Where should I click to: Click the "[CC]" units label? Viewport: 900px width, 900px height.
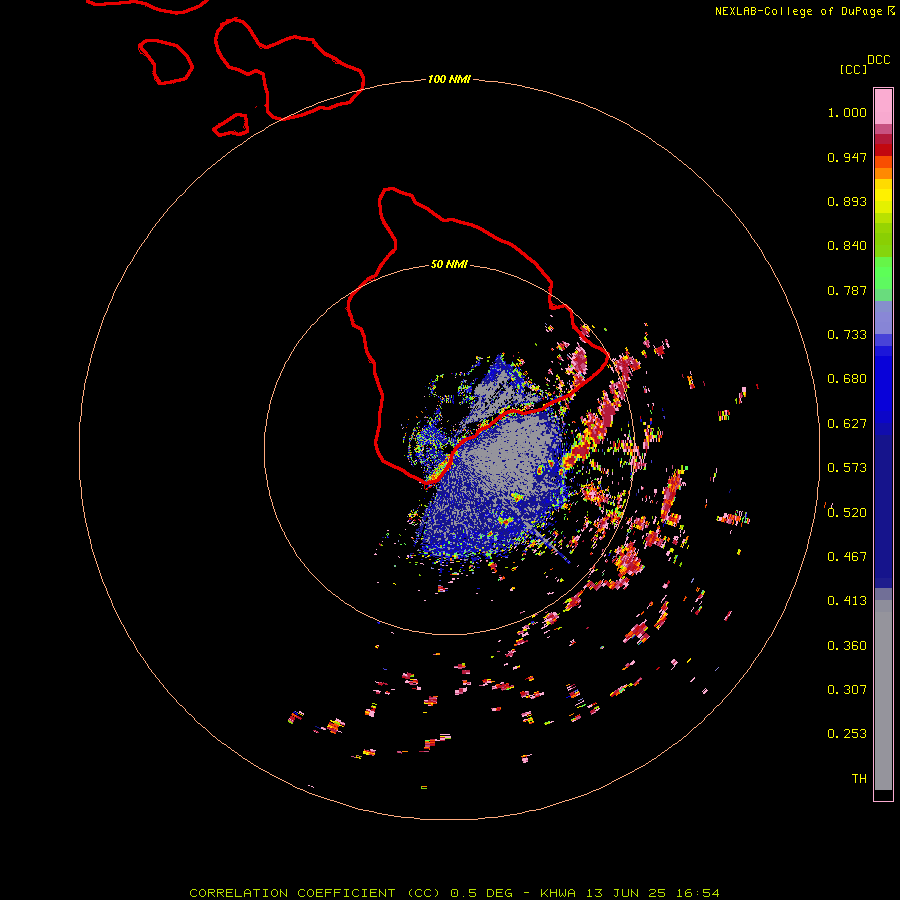(853, 69)
